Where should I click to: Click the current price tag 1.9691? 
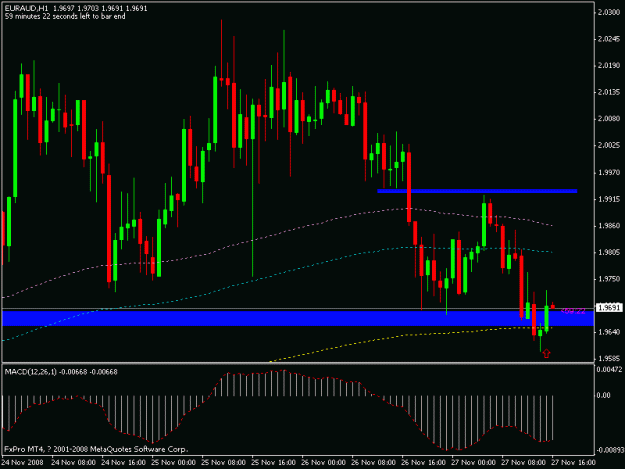pyautogui.click(x=608, y=308)
